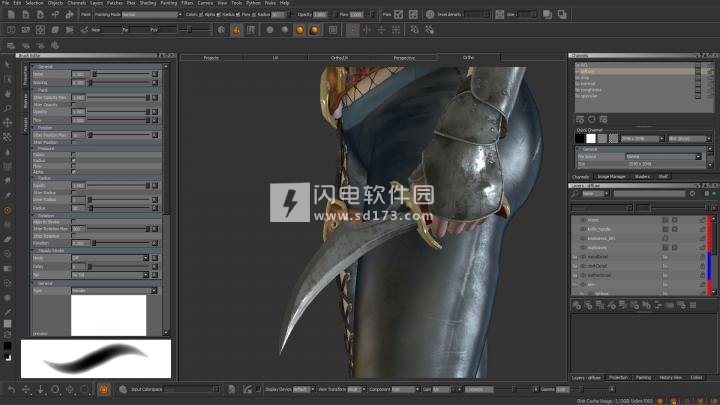Toggle the Jitter Position checkbox
This screenshot has height=405, width=720.
click(73, 142)
